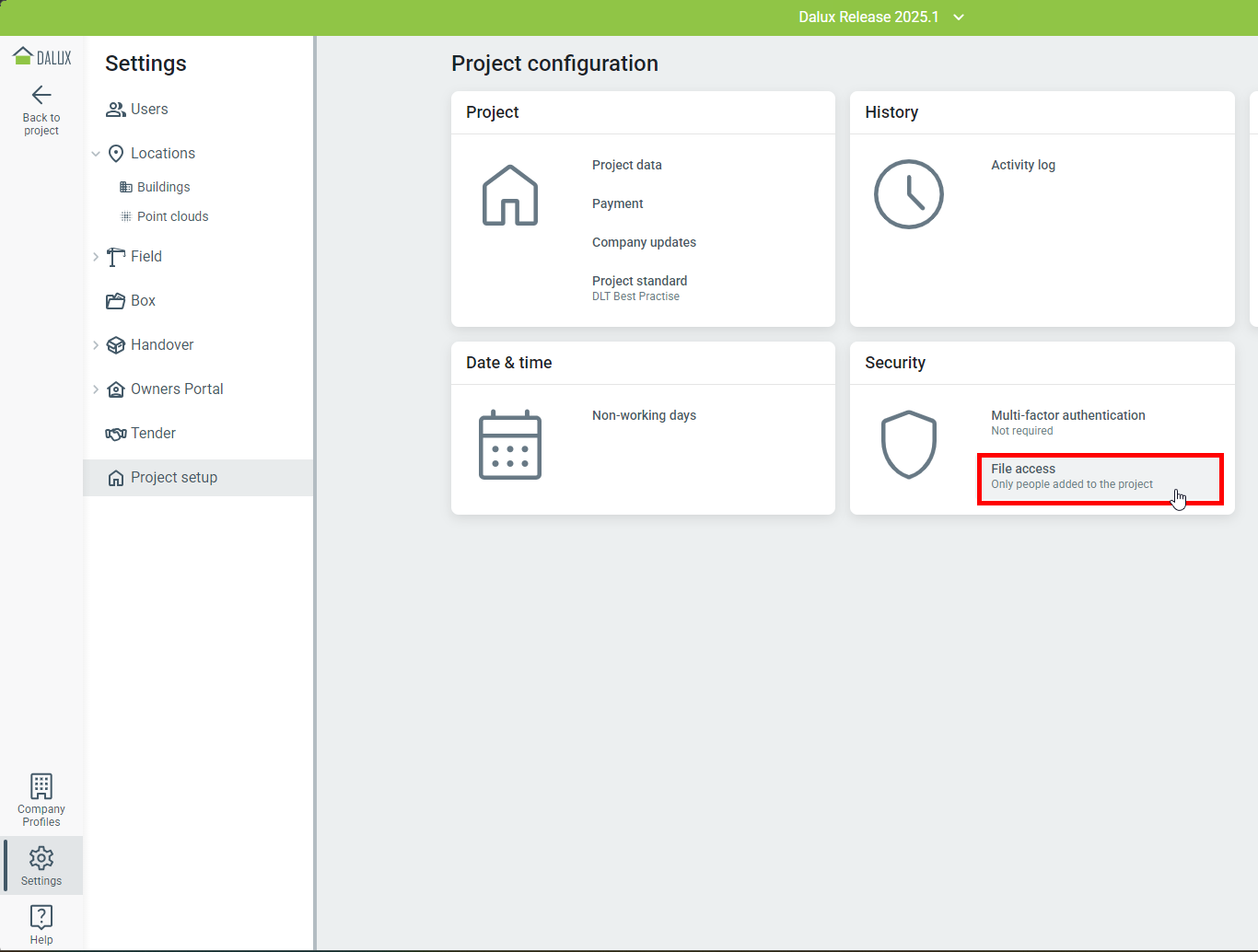
Task: Expand the Handover section chevron
Action: (x=96, y=345)
